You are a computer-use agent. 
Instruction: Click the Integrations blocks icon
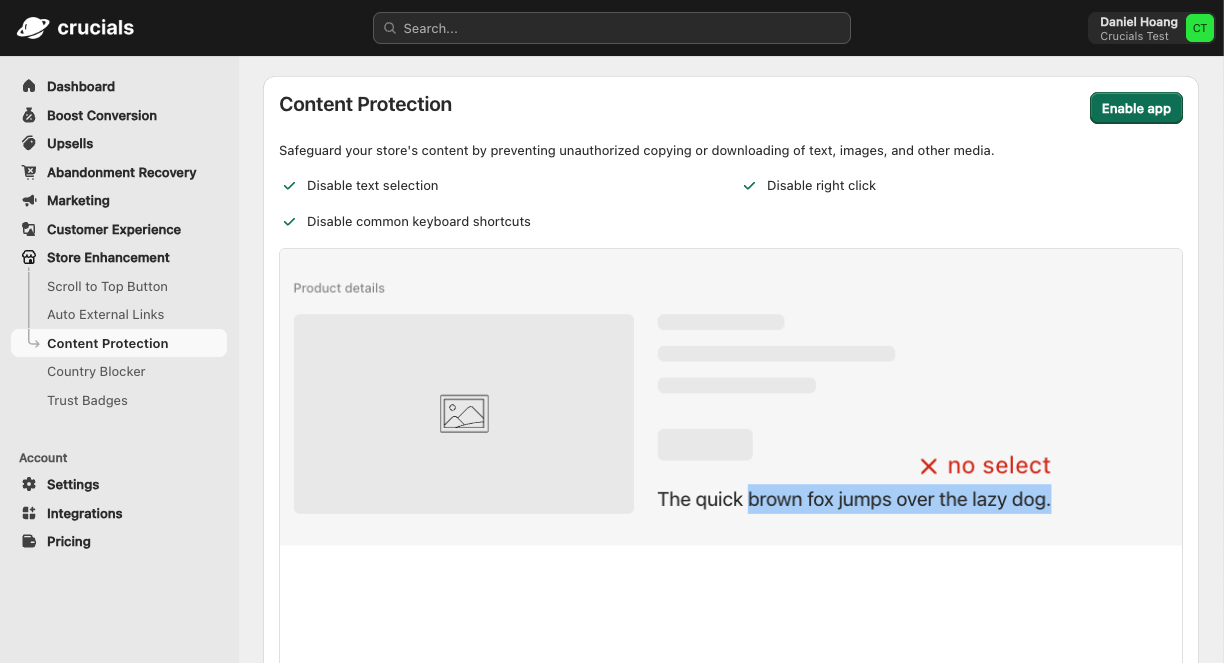tap(29, 513)
